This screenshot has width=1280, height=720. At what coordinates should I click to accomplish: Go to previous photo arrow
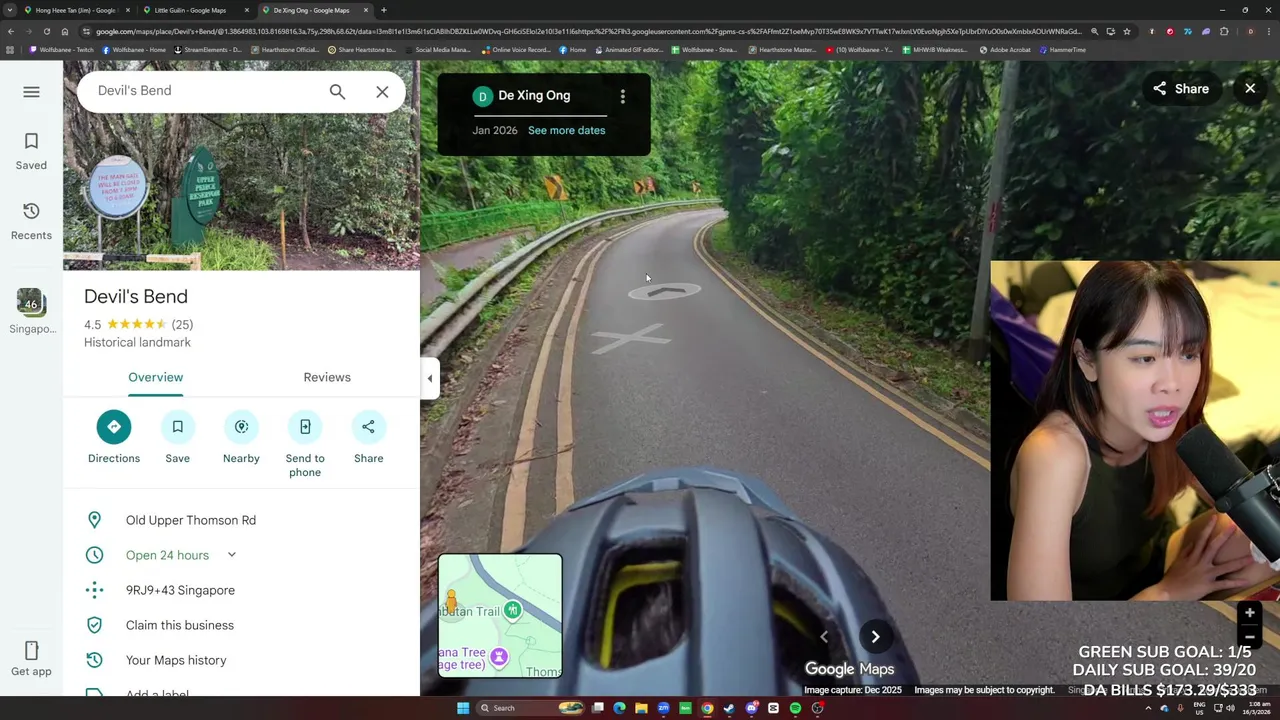824,637
